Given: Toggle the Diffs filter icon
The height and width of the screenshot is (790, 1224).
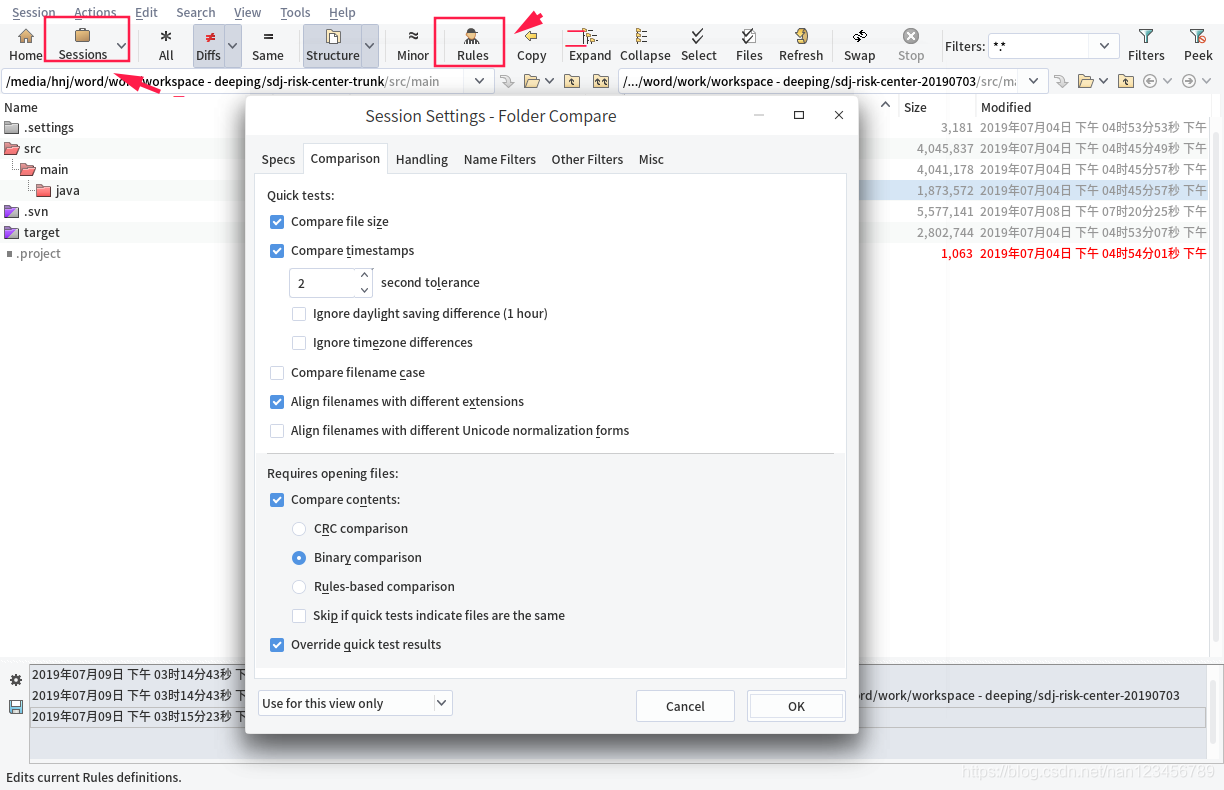Looking at the screenshot, I should point(209,36).
